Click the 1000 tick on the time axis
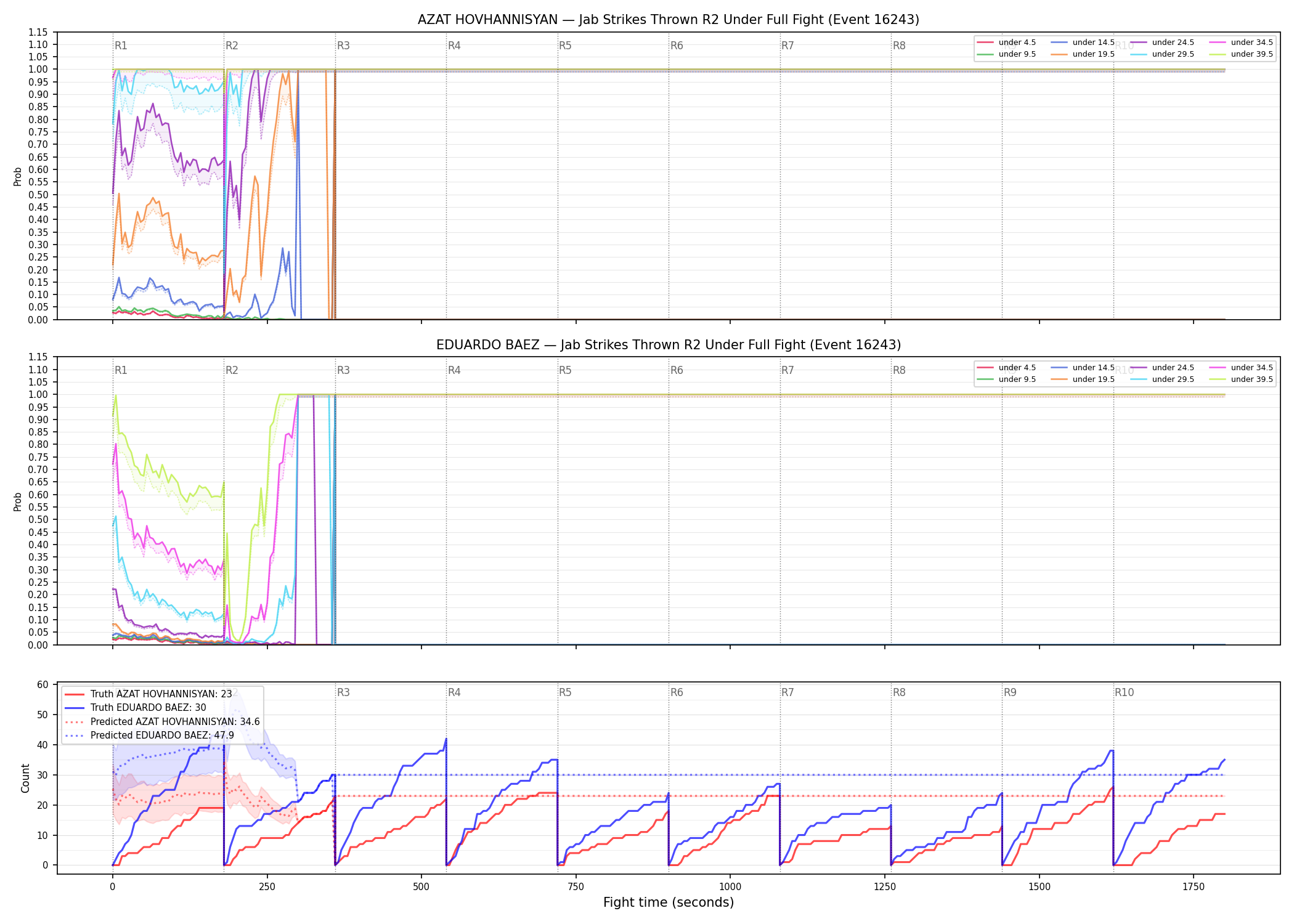This screenshot has width=1294, height=924. 730,887
